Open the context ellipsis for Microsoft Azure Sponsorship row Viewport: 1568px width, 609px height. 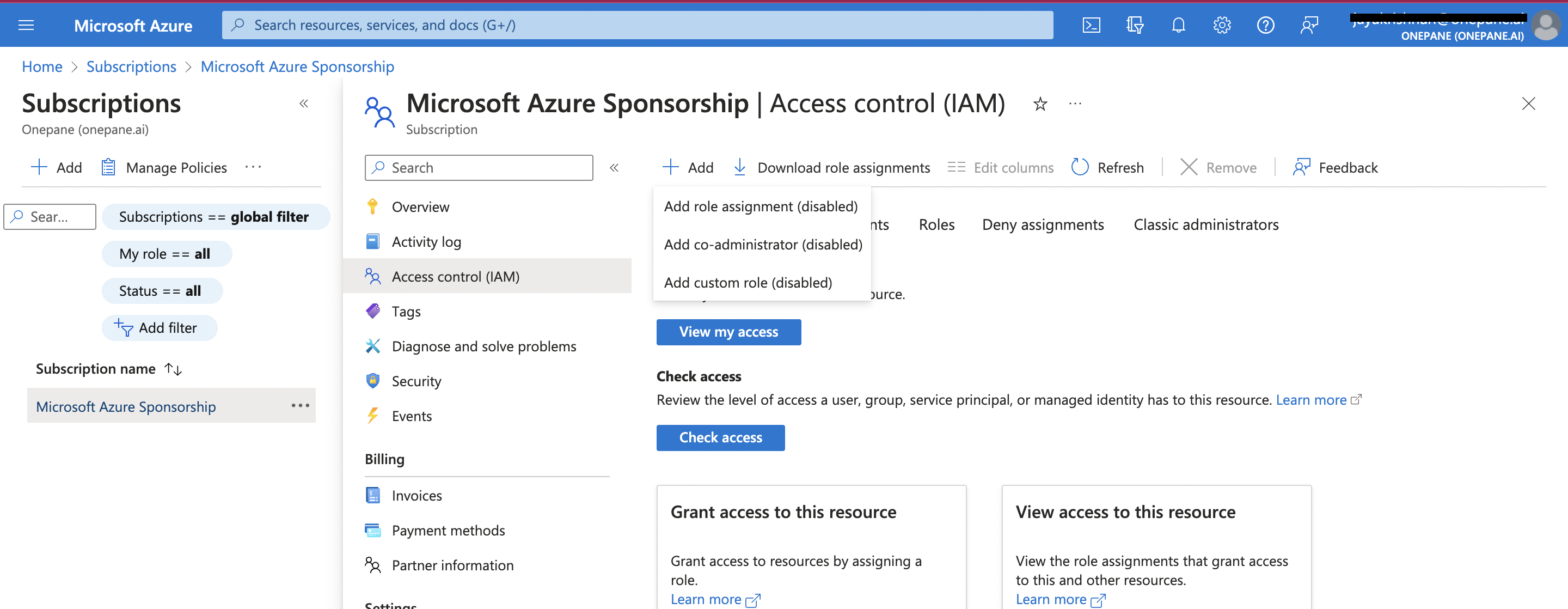pyautogui.click(x=300, y=406)
